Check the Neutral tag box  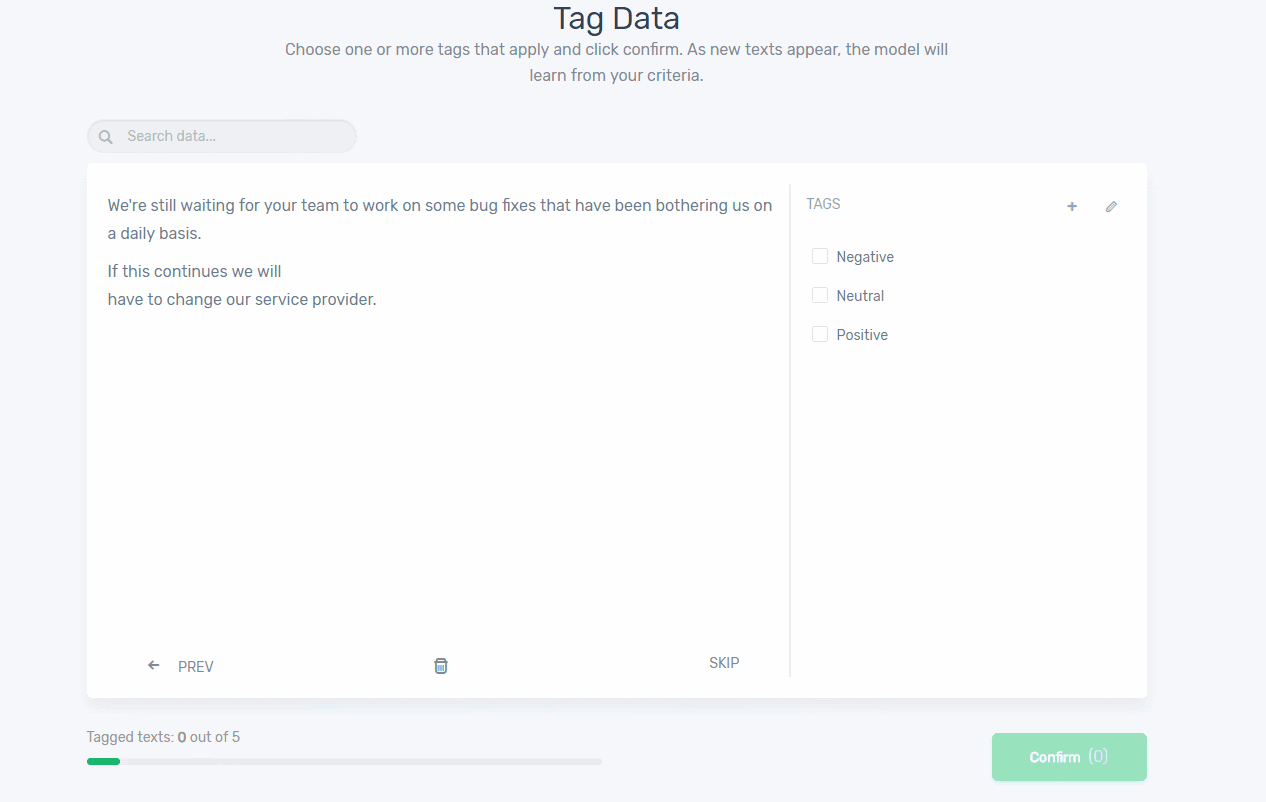[820, 296]
